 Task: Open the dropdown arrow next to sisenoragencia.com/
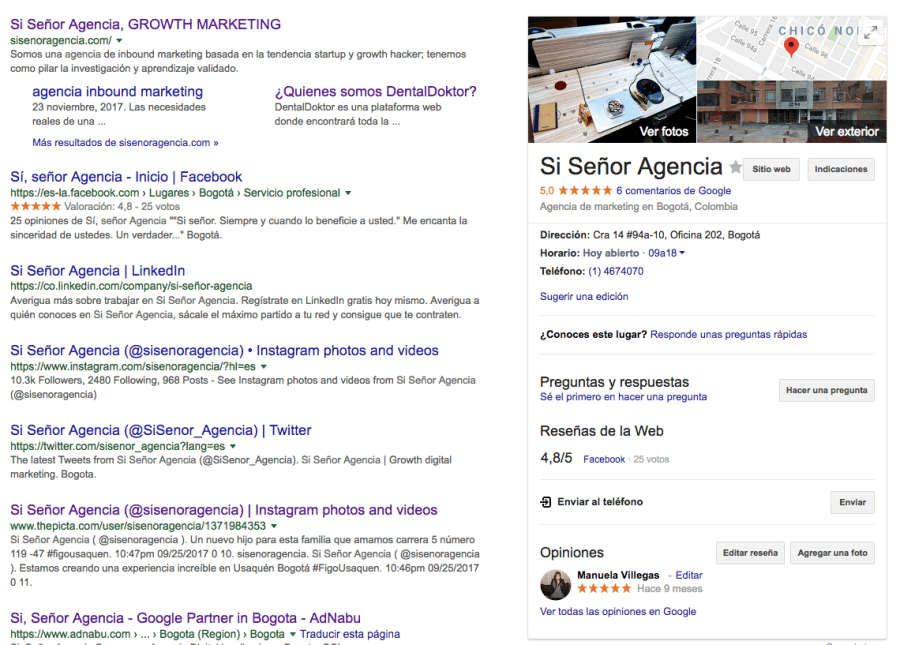click(119, 41)
